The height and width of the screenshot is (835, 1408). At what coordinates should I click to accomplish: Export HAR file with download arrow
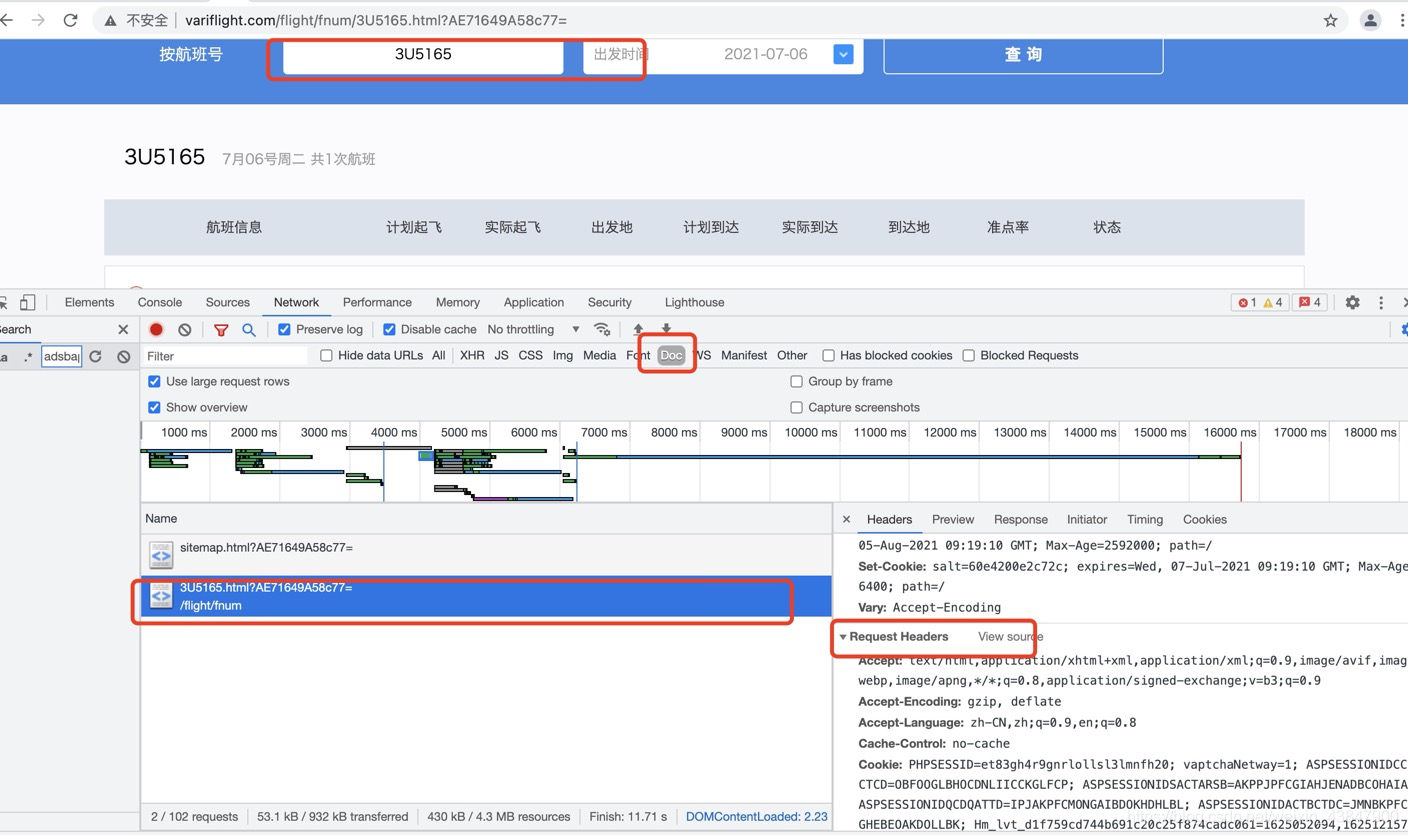pos(666,329)
